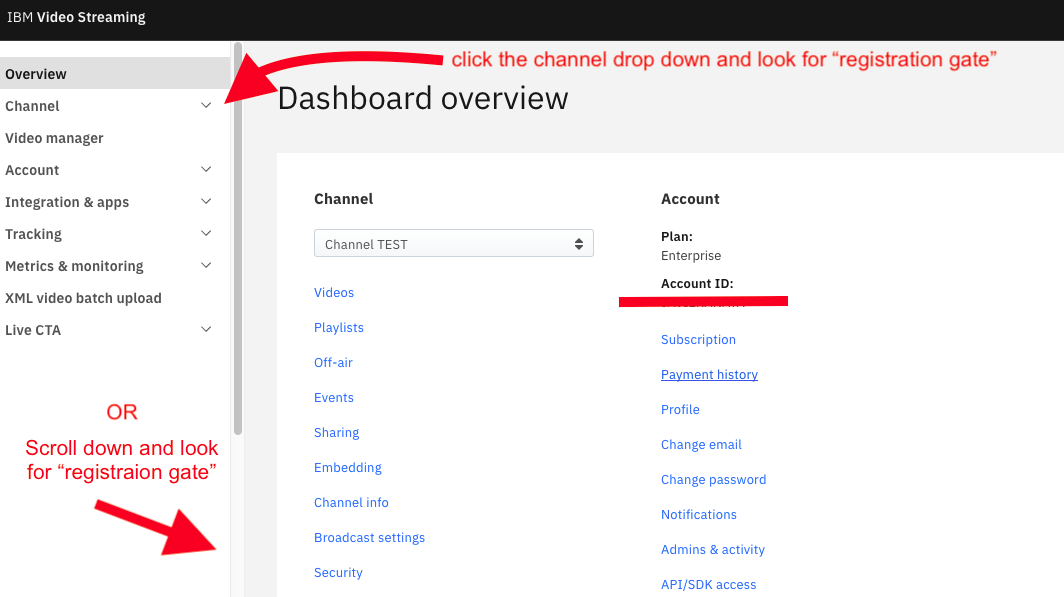Open the Sharing link

click(337, 433)
